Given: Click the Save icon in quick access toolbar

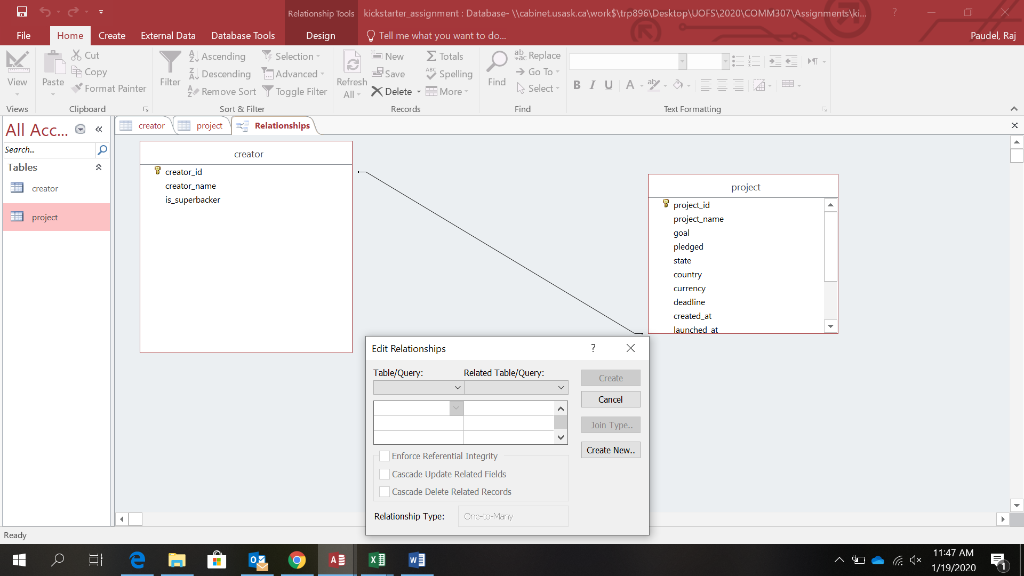Looking at the screenshot, I should (x=22, y=11).
